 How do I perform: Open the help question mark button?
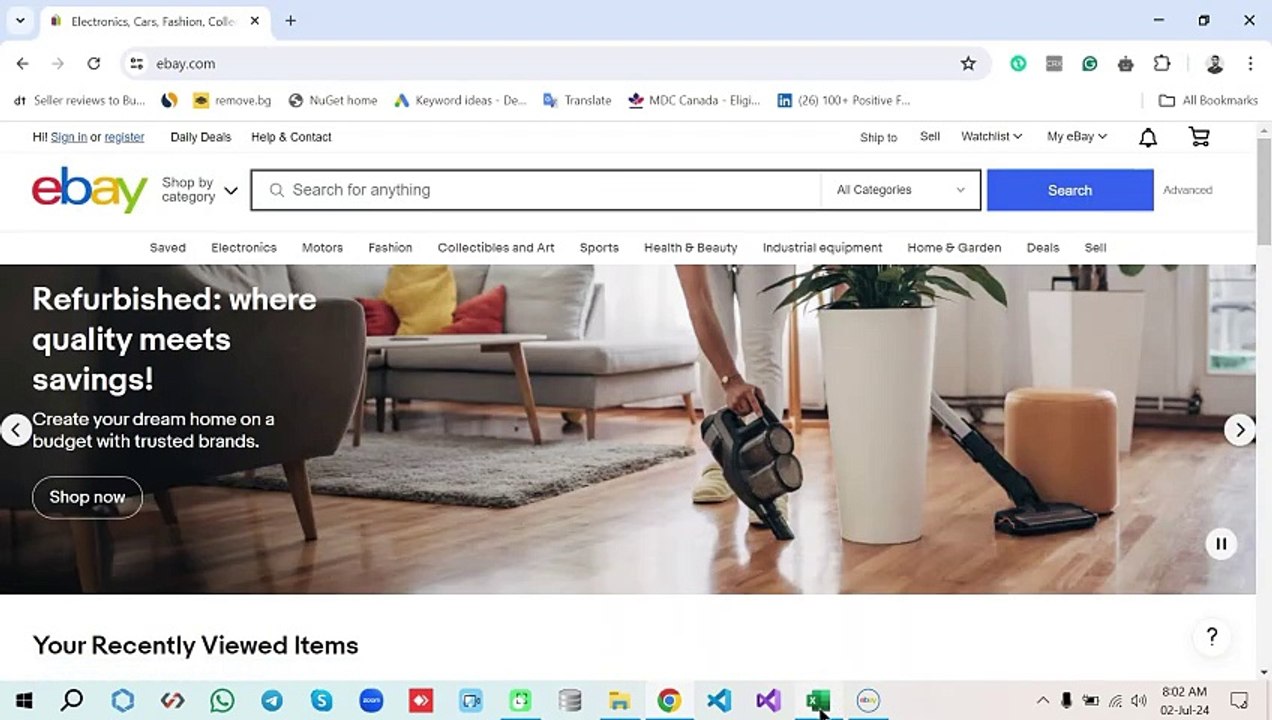point(1212,637)
